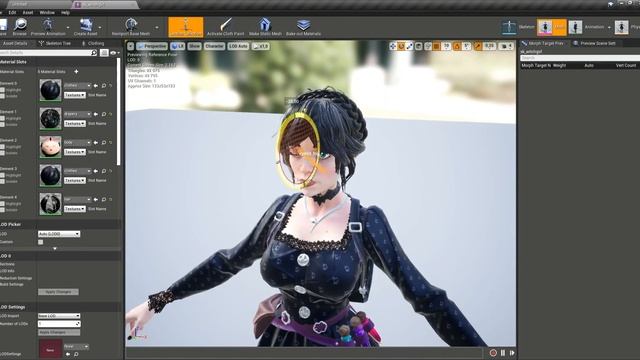Toggle rotation snapping in viewport toolbar
640x360 pixels.
457,46
